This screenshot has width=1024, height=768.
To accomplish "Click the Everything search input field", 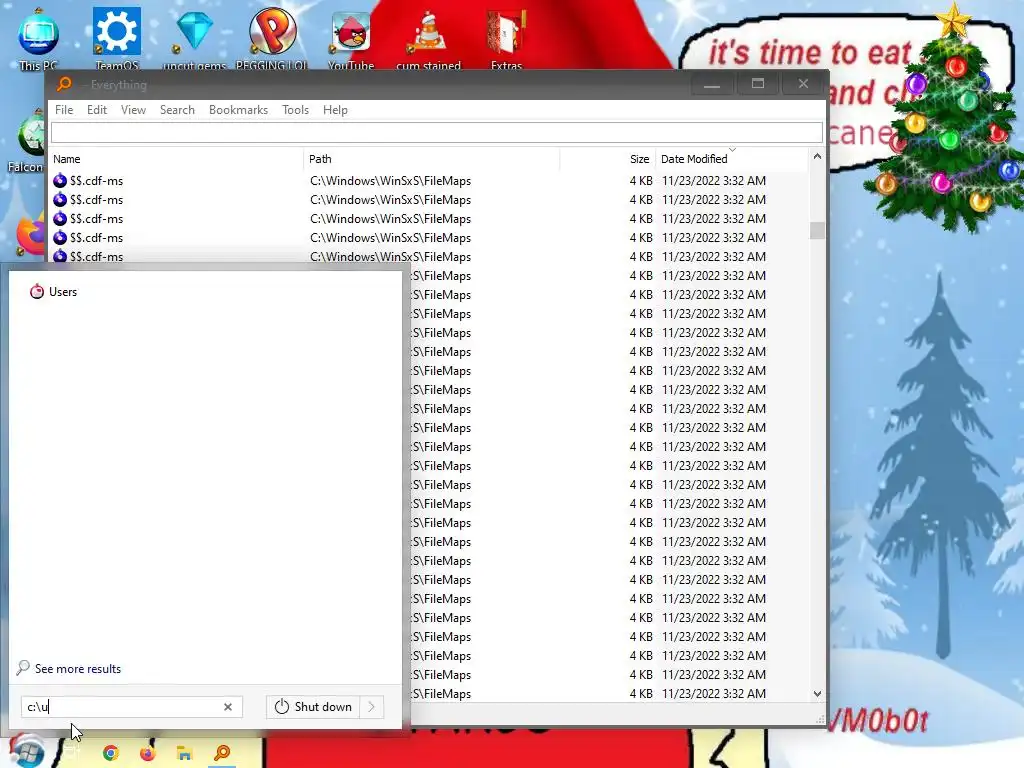I will click(437, 133).
